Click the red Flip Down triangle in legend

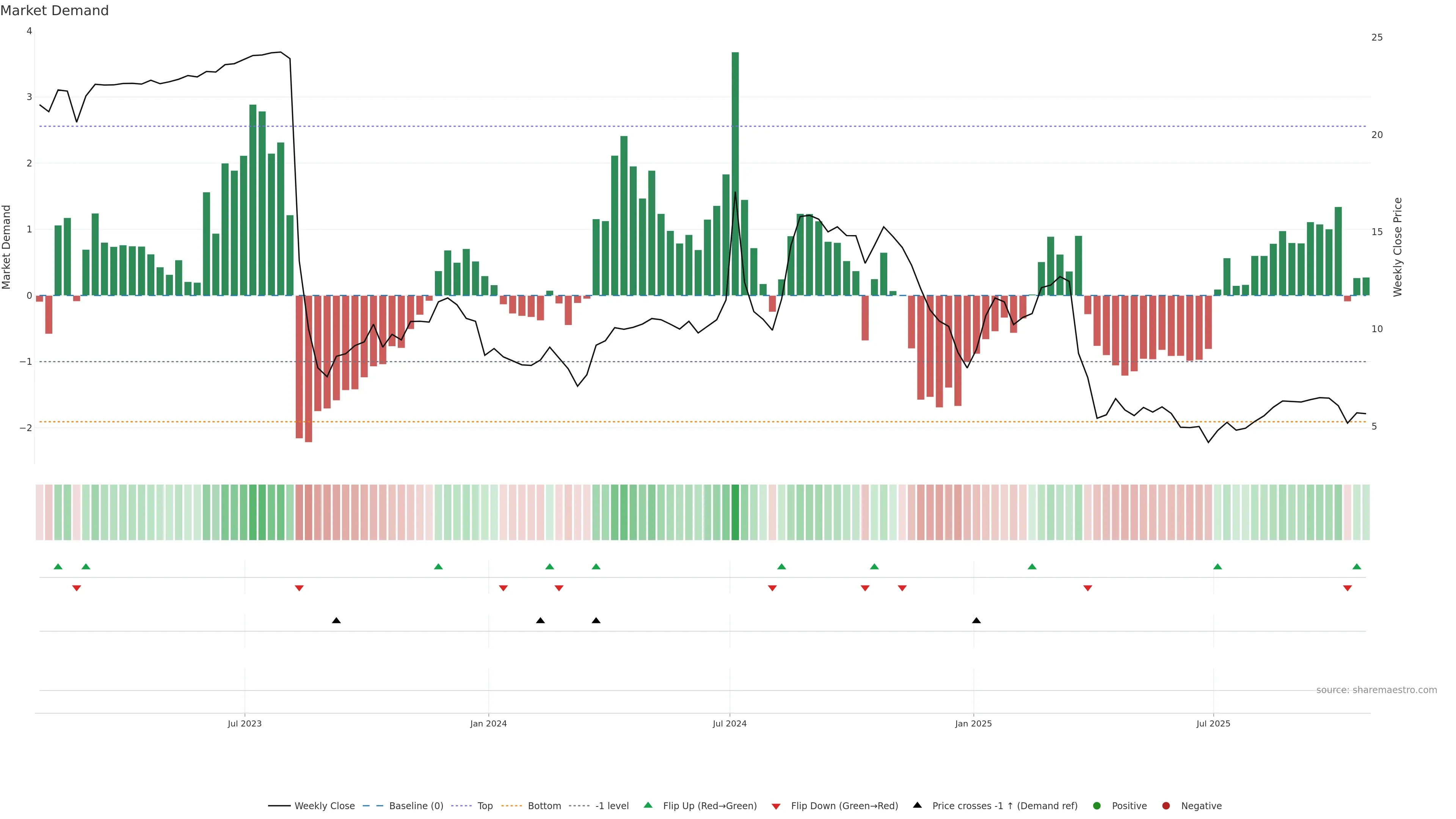776,806
